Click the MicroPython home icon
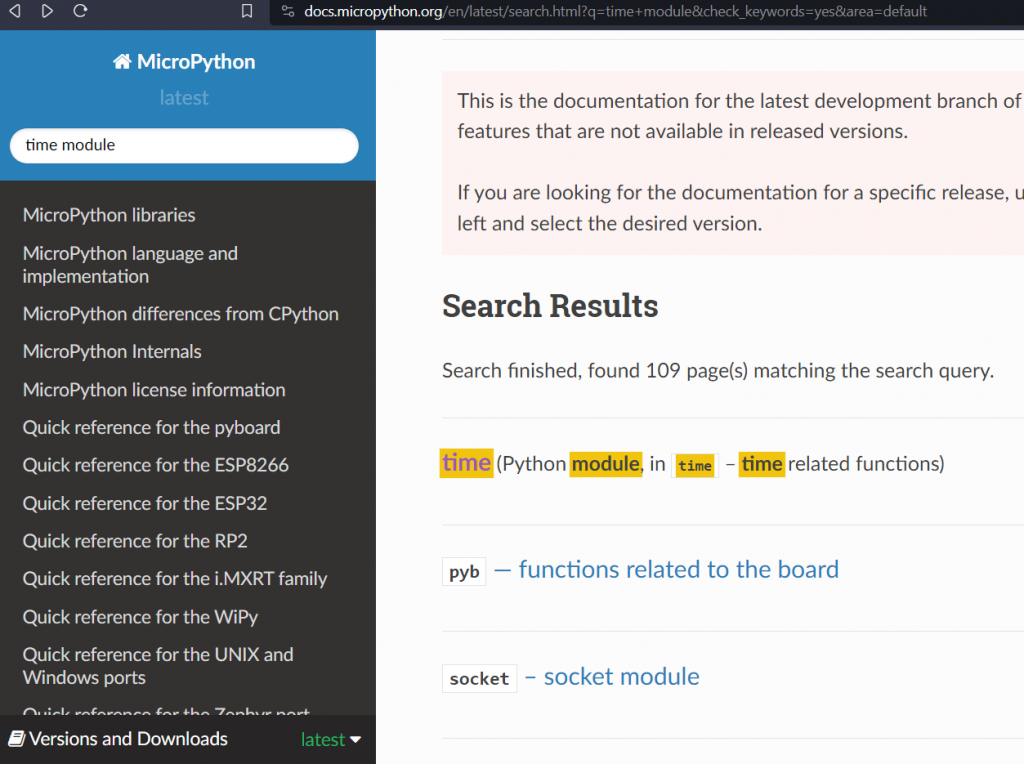This screenshot has width=1024, height=764. click(x=121, y=61)
